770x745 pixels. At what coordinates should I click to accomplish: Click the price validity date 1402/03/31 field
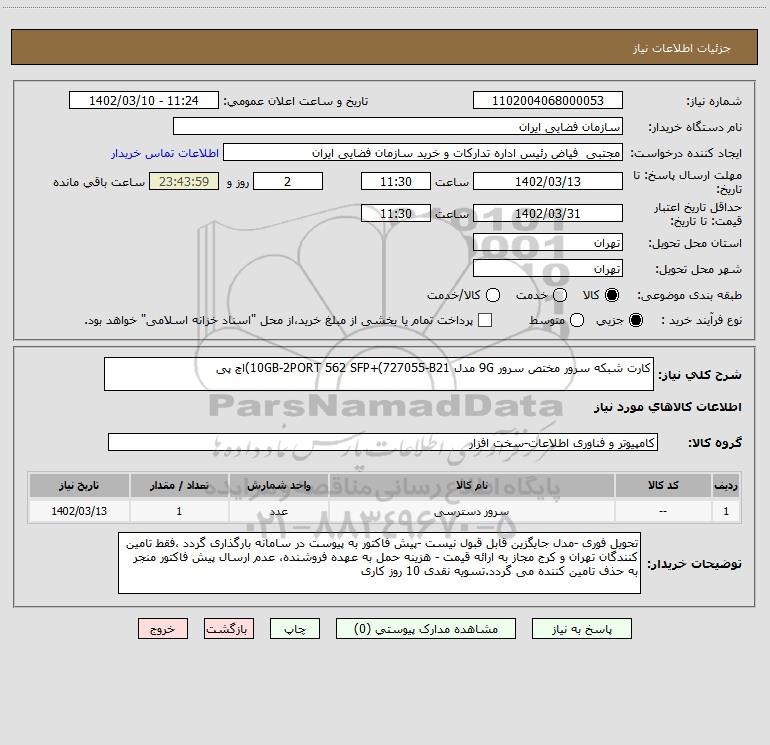[548, 214]
